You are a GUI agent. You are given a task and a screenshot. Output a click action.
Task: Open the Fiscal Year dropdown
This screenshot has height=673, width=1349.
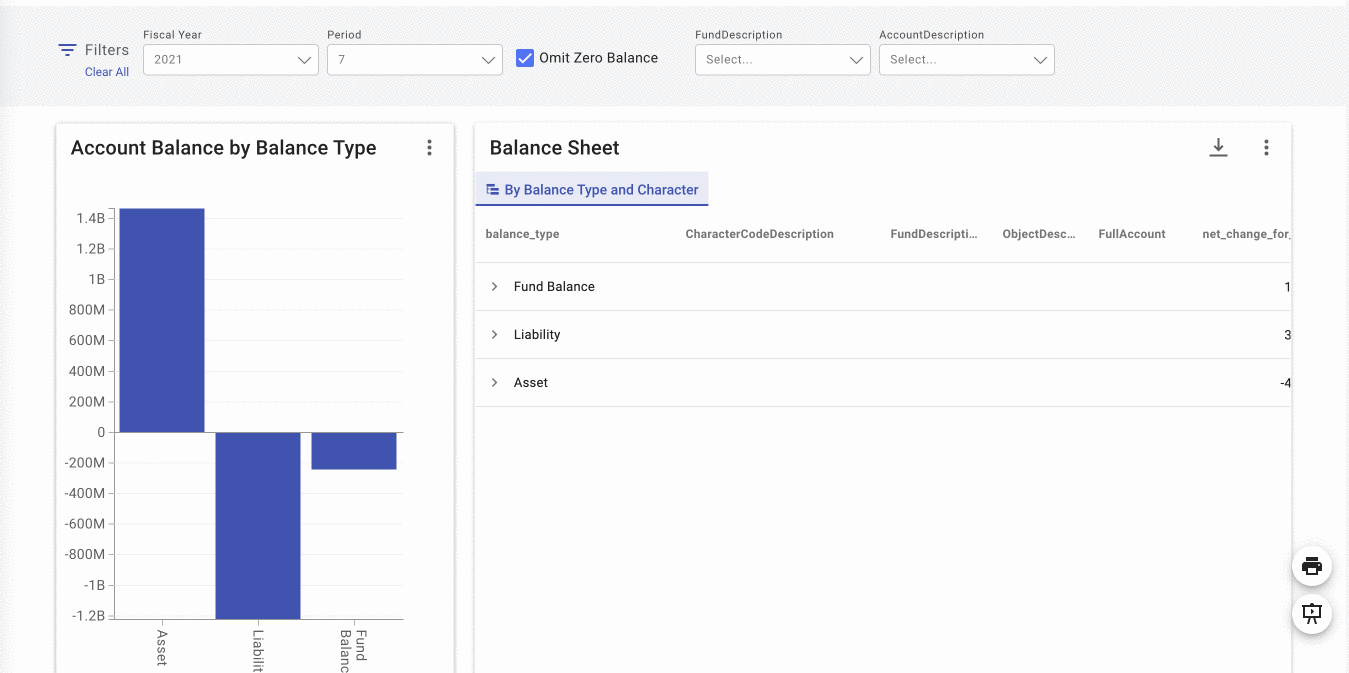pos(231,60)
